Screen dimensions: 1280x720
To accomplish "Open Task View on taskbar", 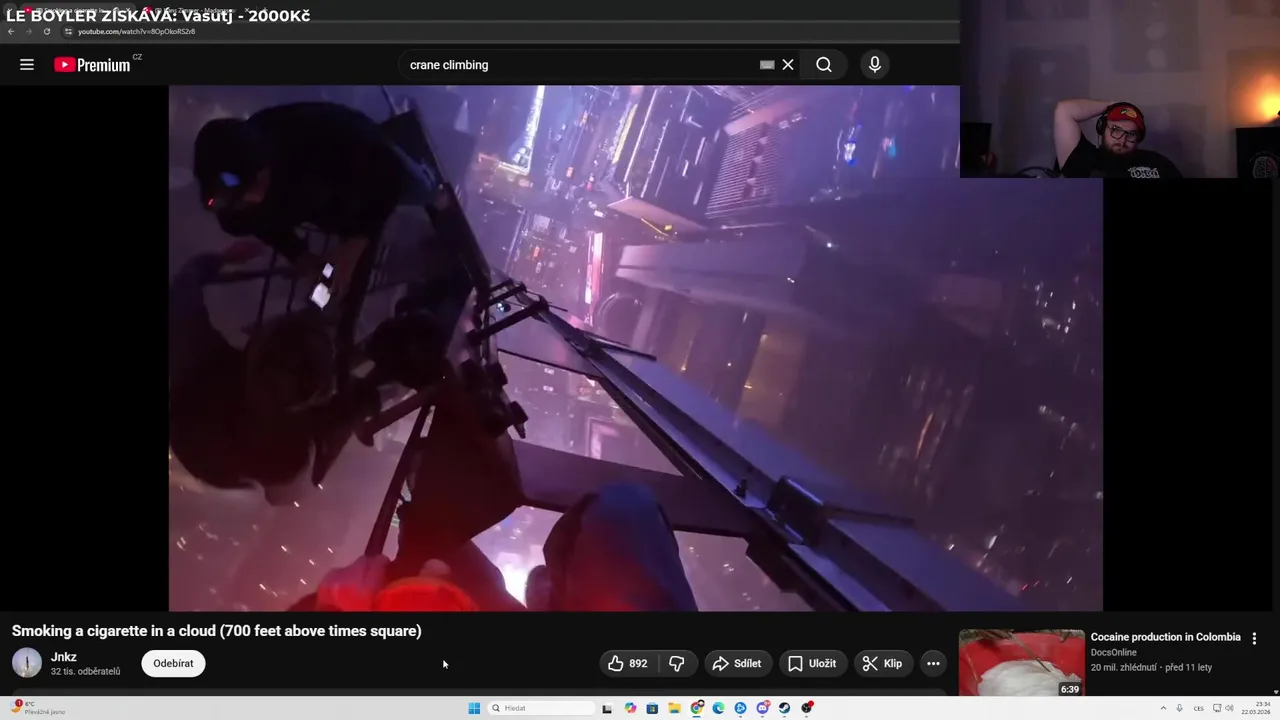I will 606,708.
